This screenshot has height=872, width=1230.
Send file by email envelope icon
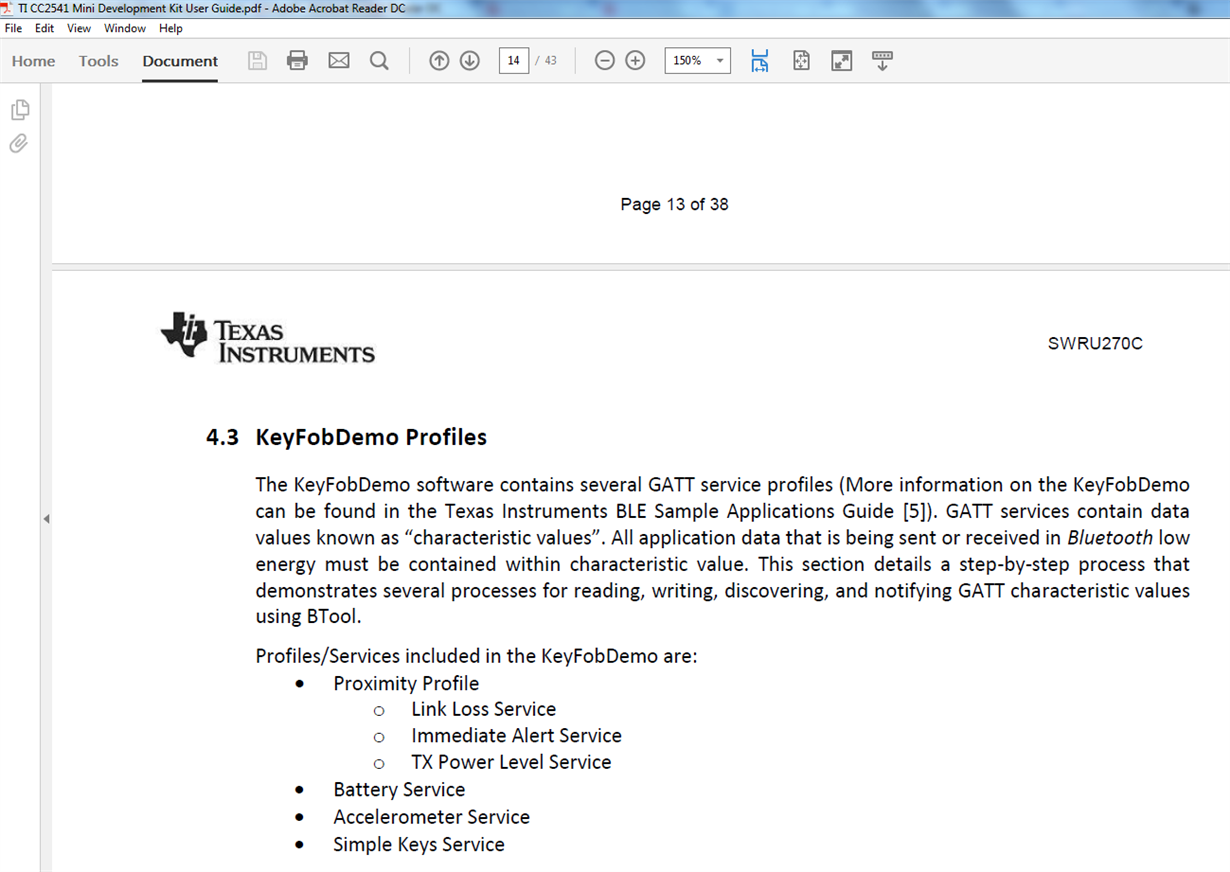coord(339,61)
